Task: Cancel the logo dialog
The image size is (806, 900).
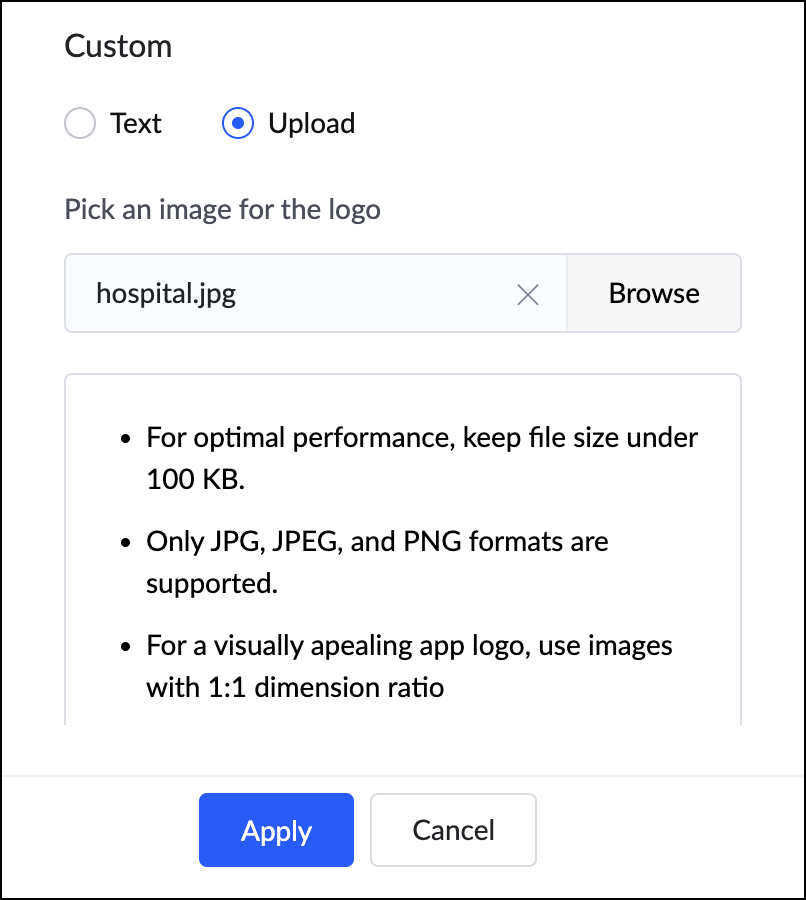Action: tap(453, 830)
